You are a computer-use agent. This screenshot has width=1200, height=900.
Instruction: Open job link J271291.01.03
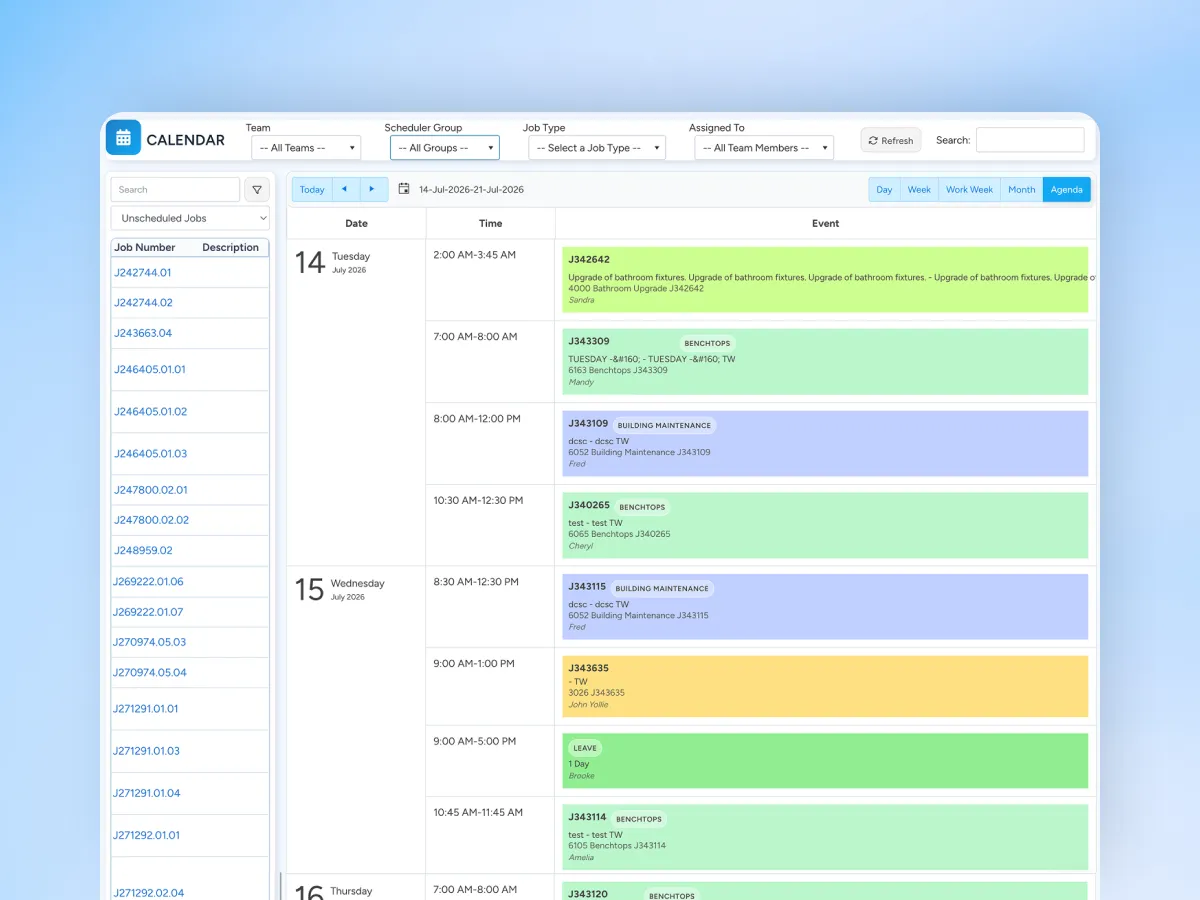(147, 750)
